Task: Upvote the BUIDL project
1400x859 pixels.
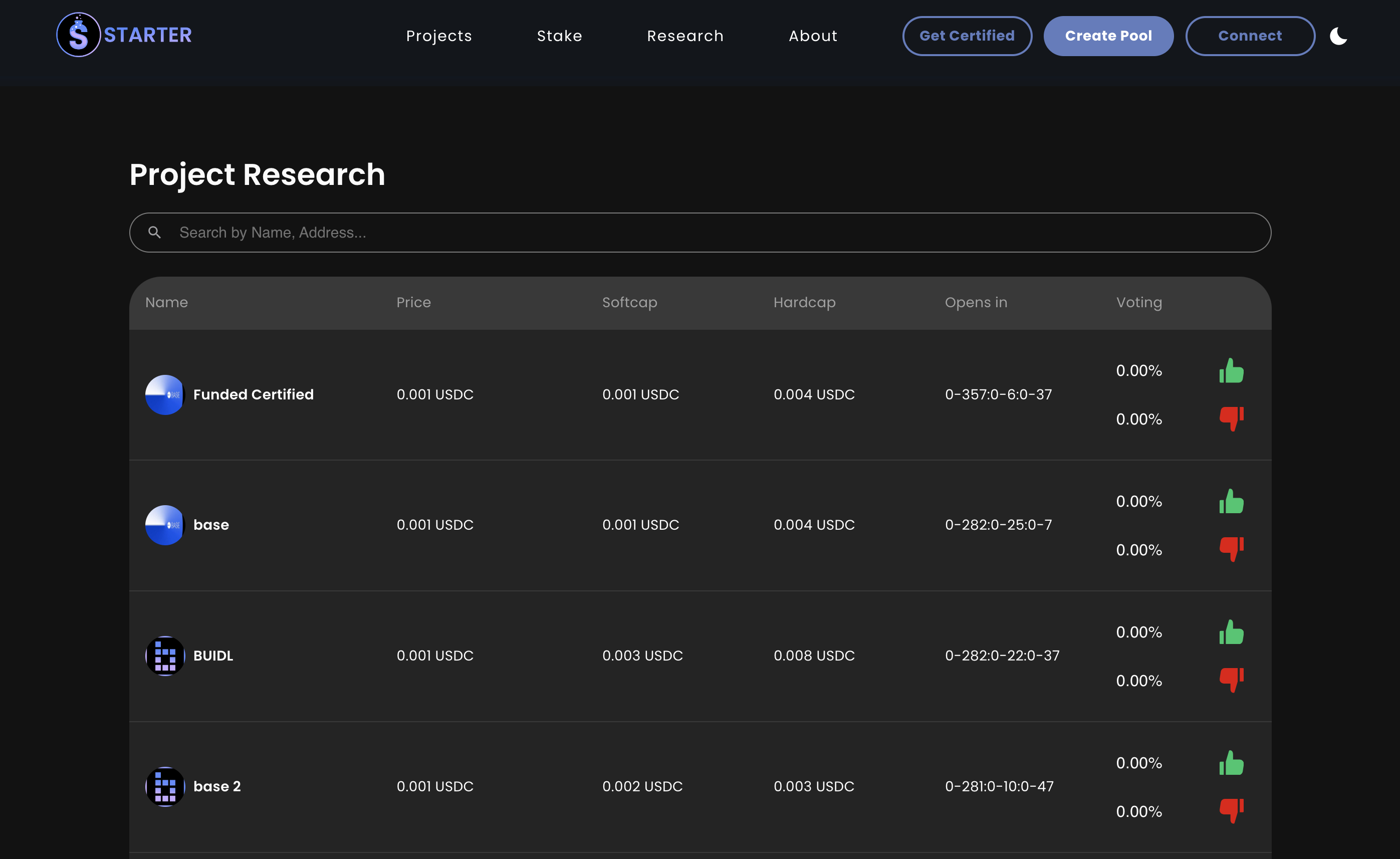Action: tap(1231, 632)
